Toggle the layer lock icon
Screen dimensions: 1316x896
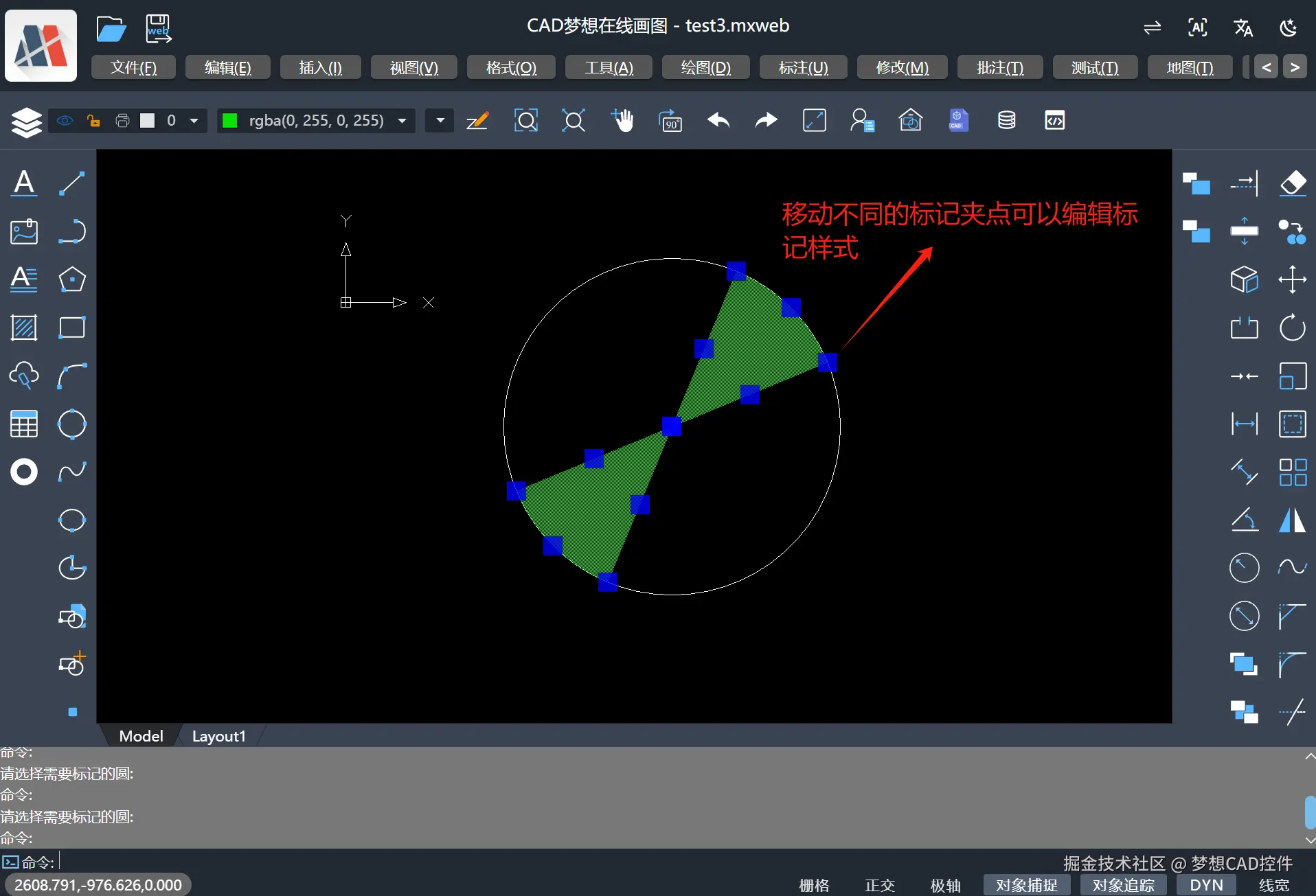click(93, 121)
